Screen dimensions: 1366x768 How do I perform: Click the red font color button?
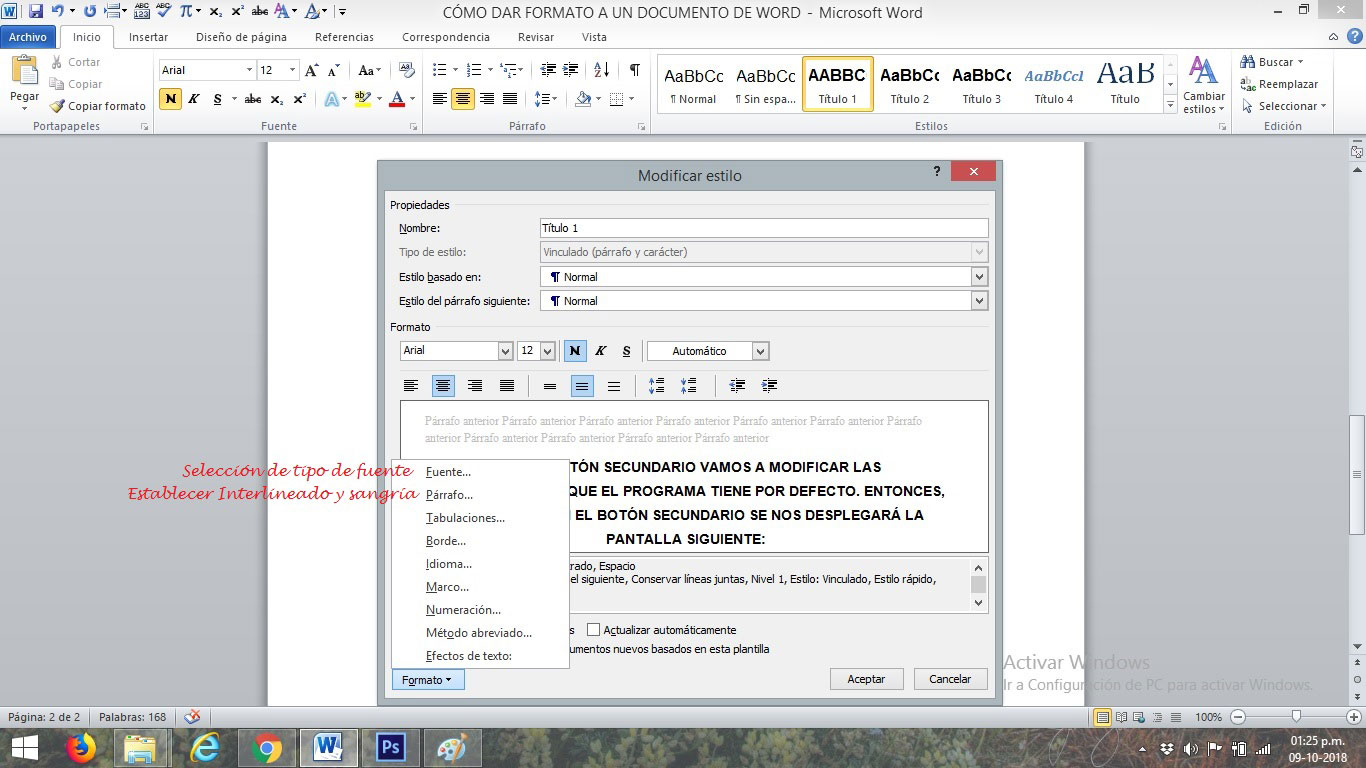(397, 99)
